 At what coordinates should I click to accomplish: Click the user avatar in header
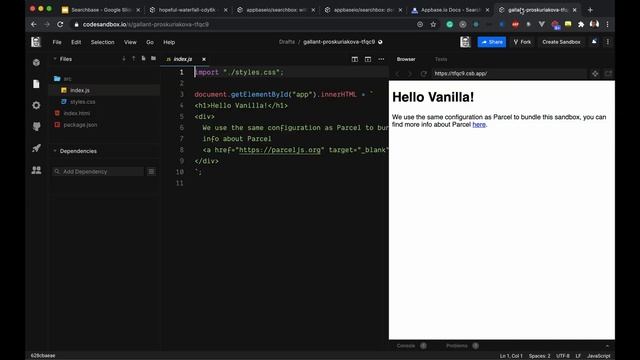click(465, 42)
